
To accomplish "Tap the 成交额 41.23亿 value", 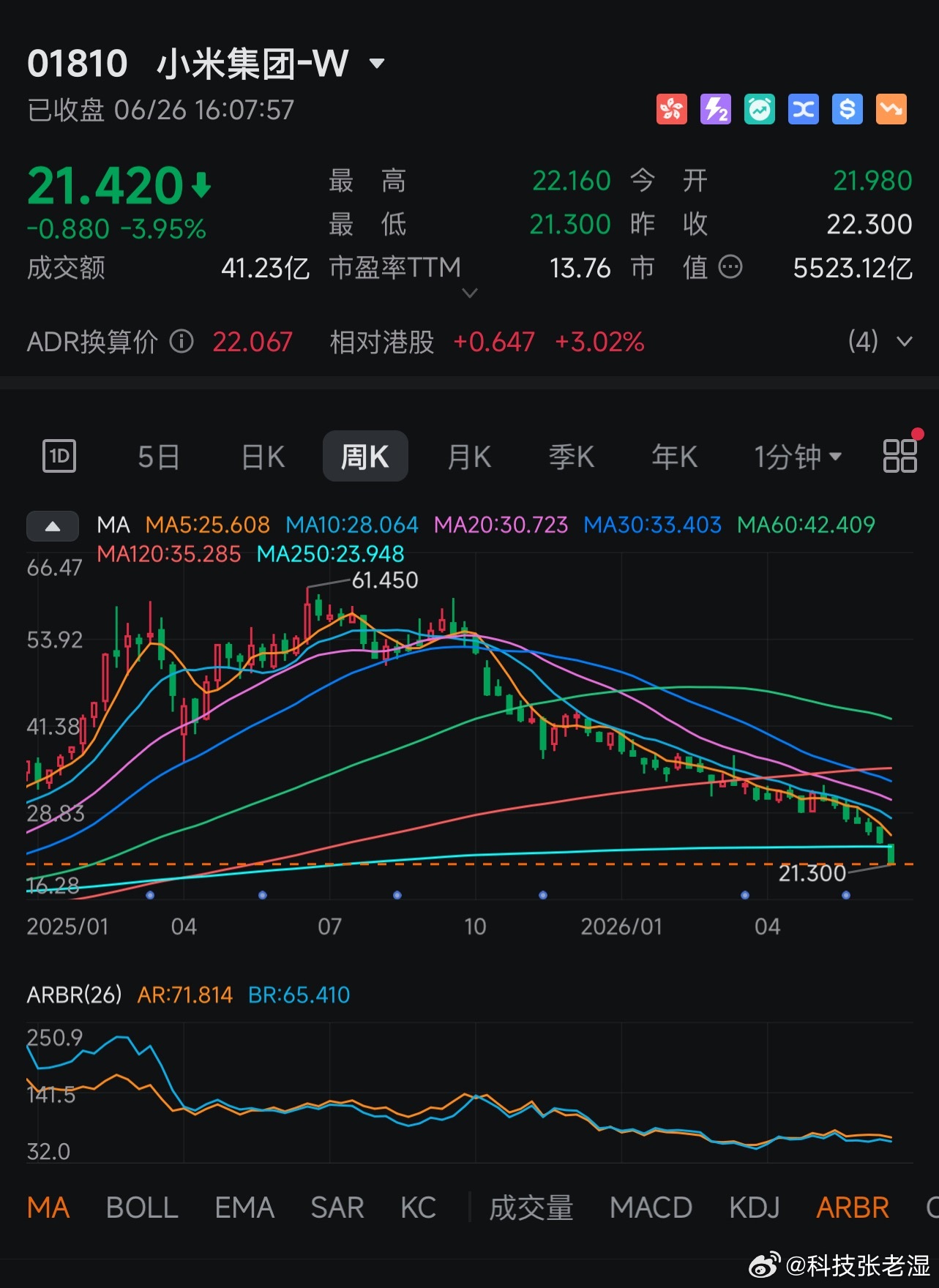I will (x=266, y=268).
